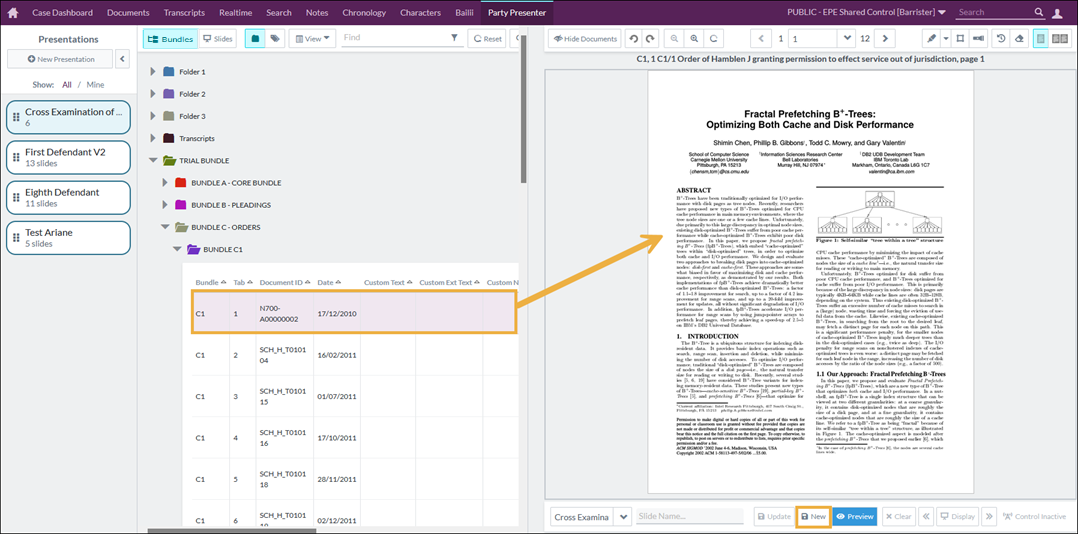
Task: Click the home icon in the top bar
Action: click(12, 12)
